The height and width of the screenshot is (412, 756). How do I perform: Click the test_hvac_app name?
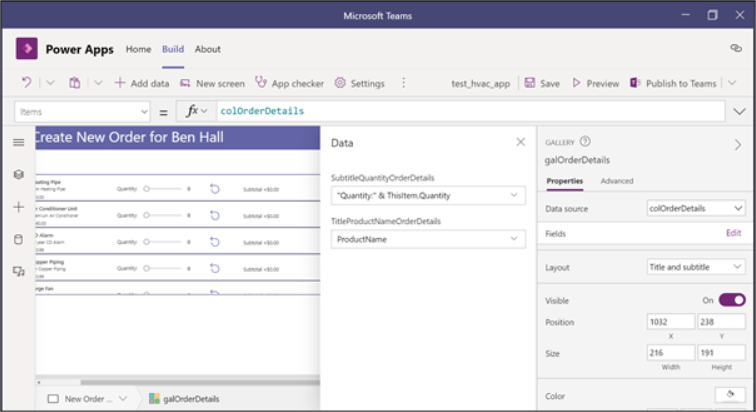click(x=480, y=84)
